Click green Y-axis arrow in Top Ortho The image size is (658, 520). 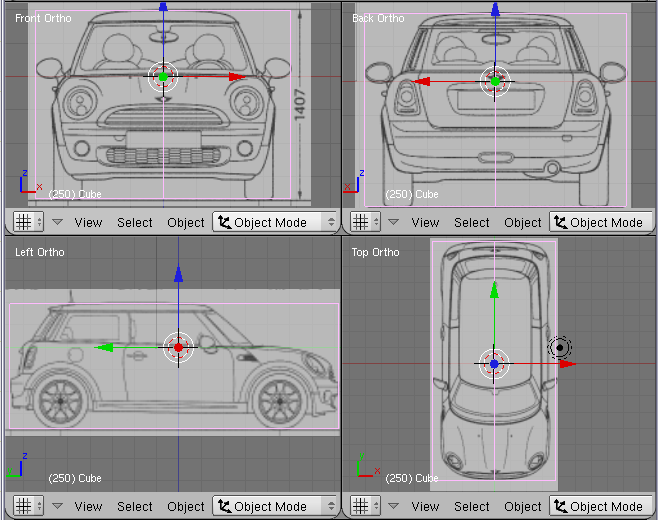click(494, 290)
